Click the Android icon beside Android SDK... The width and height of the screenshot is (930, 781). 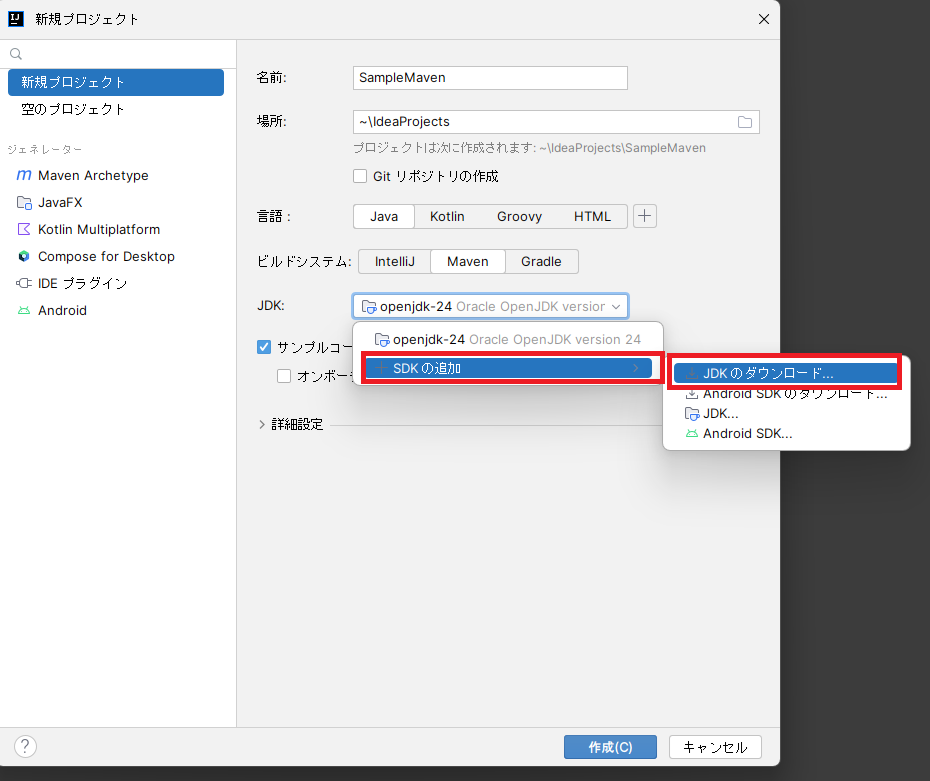[692, 433]
